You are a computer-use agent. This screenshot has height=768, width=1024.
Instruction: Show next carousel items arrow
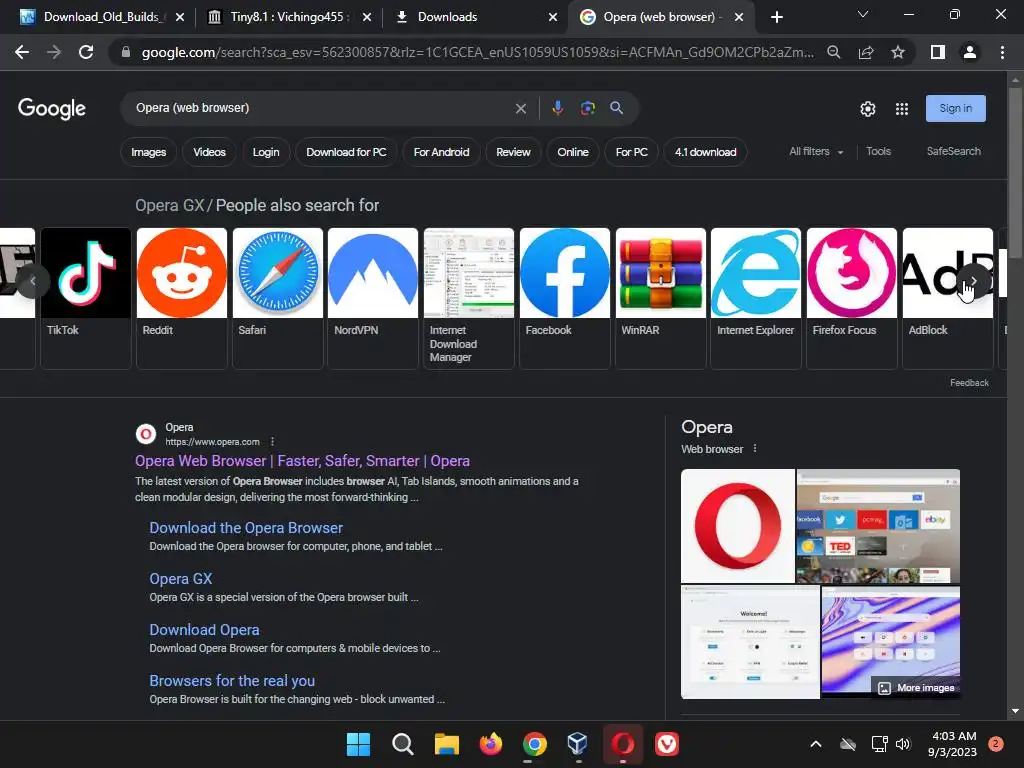coord(973,281)
